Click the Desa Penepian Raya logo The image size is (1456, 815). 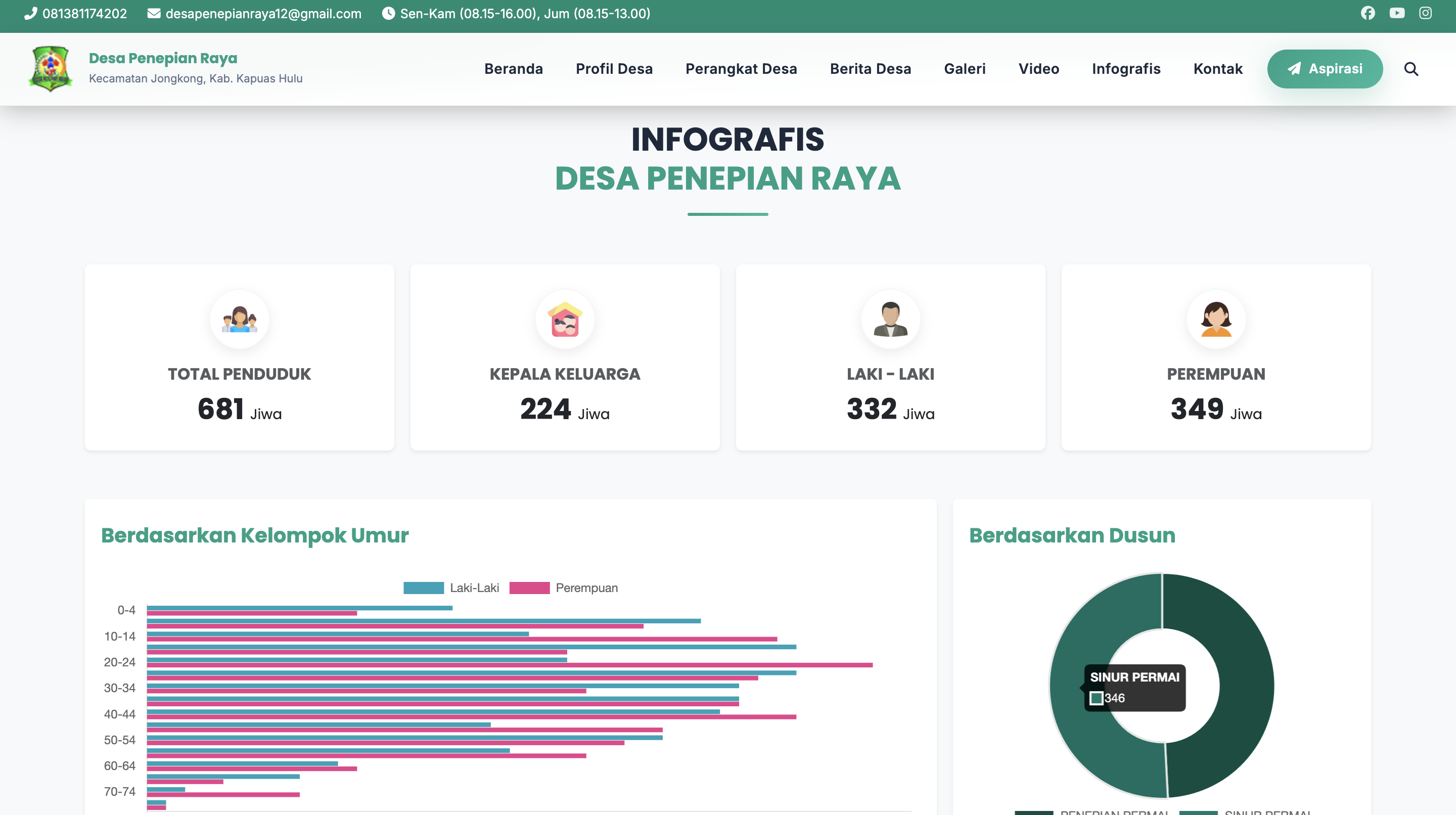tap(51, 69)
